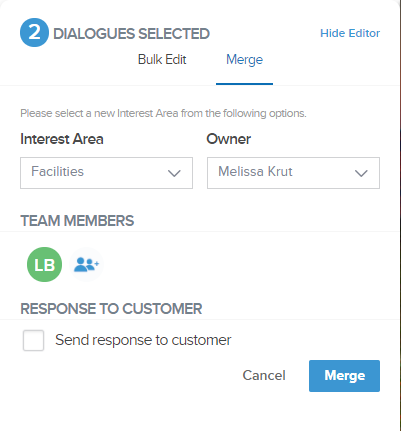The image size is (401, 431).
Task: Click the 'Send response to customer' label text
Action: pyautogui.click(x=143, y=340)
